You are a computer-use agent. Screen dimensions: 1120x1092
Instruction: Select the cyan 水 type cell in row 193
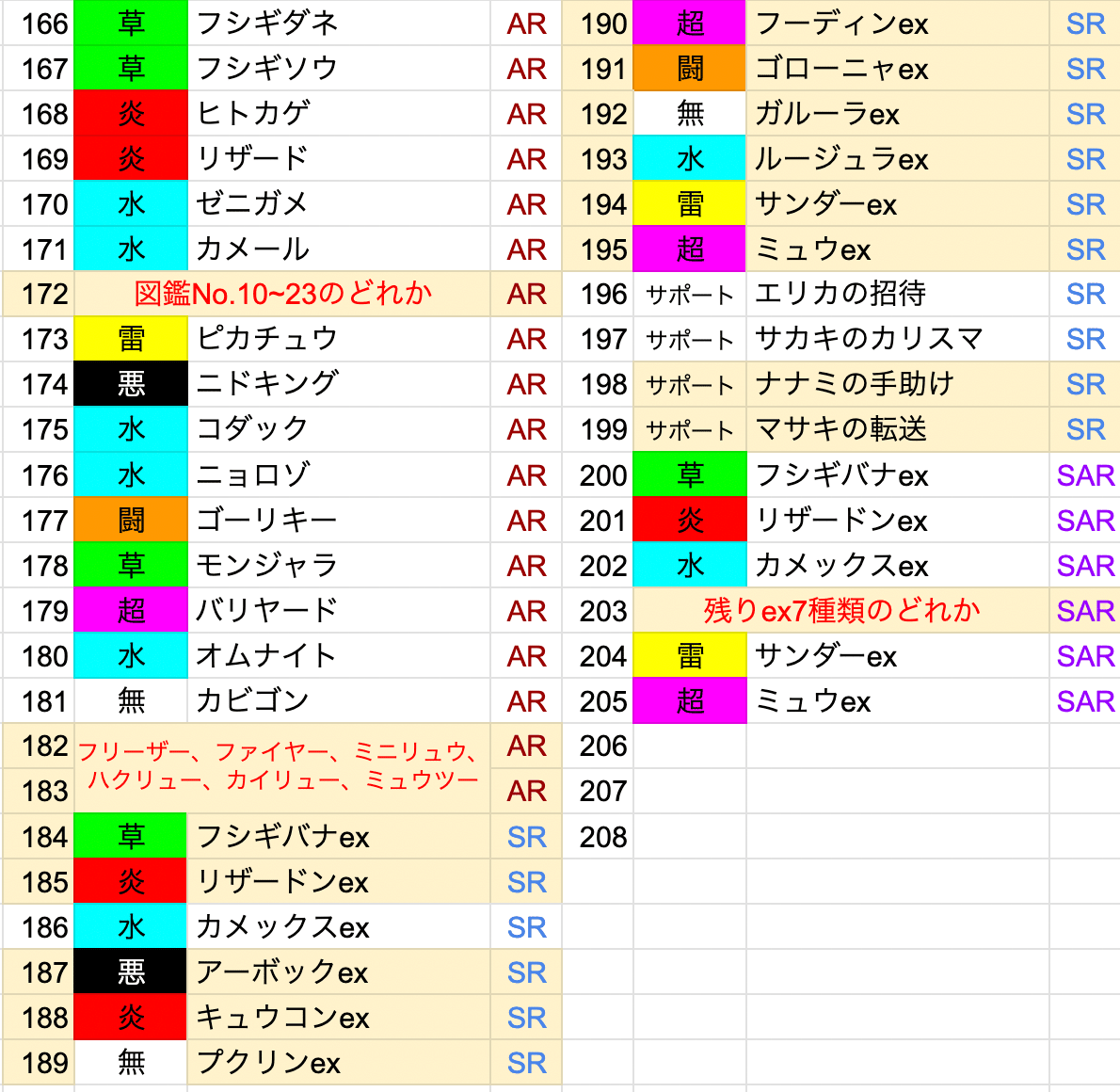pyautogui.click(x=690, y=159)
